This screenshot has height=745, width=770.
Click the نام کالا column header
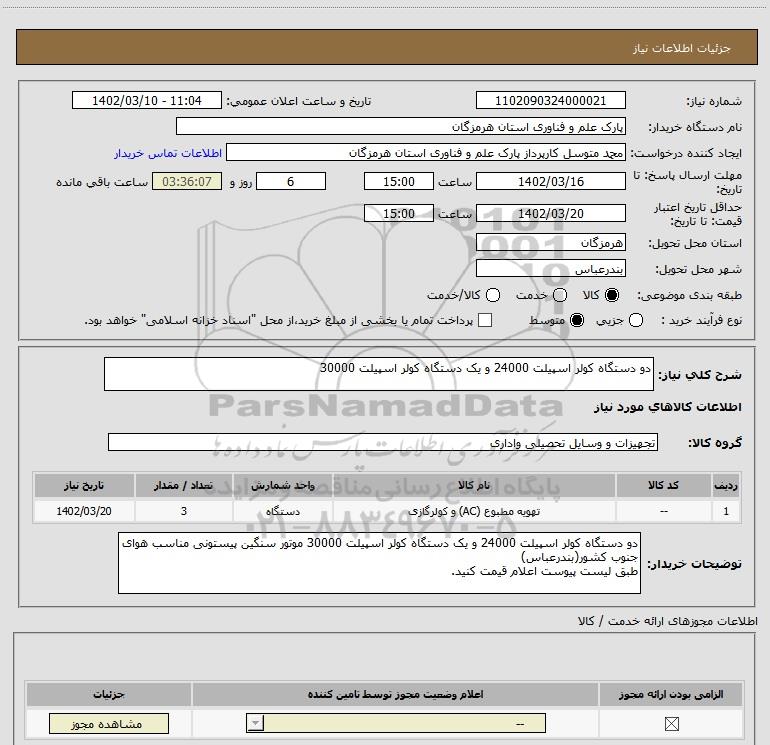point(474,486)
